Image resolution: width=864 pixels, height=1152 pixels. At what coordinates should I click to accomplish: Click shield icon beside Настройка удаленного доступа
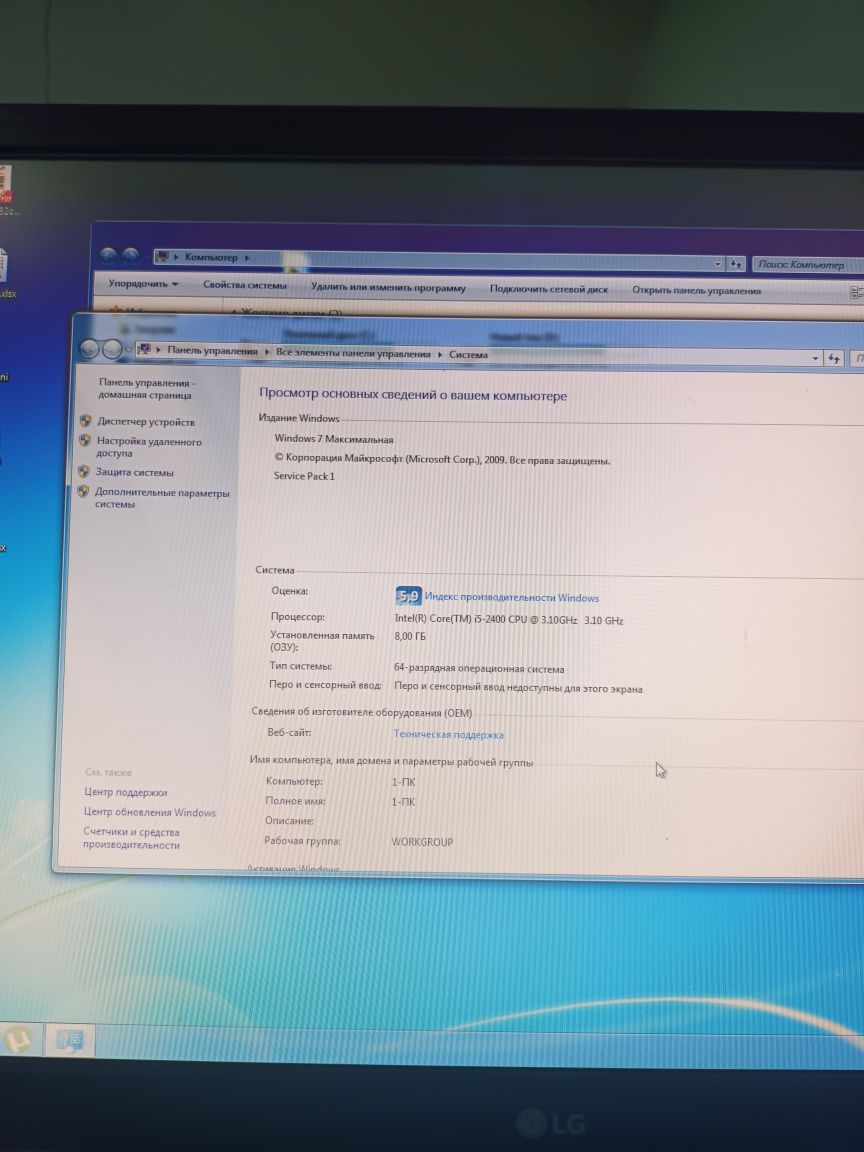(x=84, y=441)
